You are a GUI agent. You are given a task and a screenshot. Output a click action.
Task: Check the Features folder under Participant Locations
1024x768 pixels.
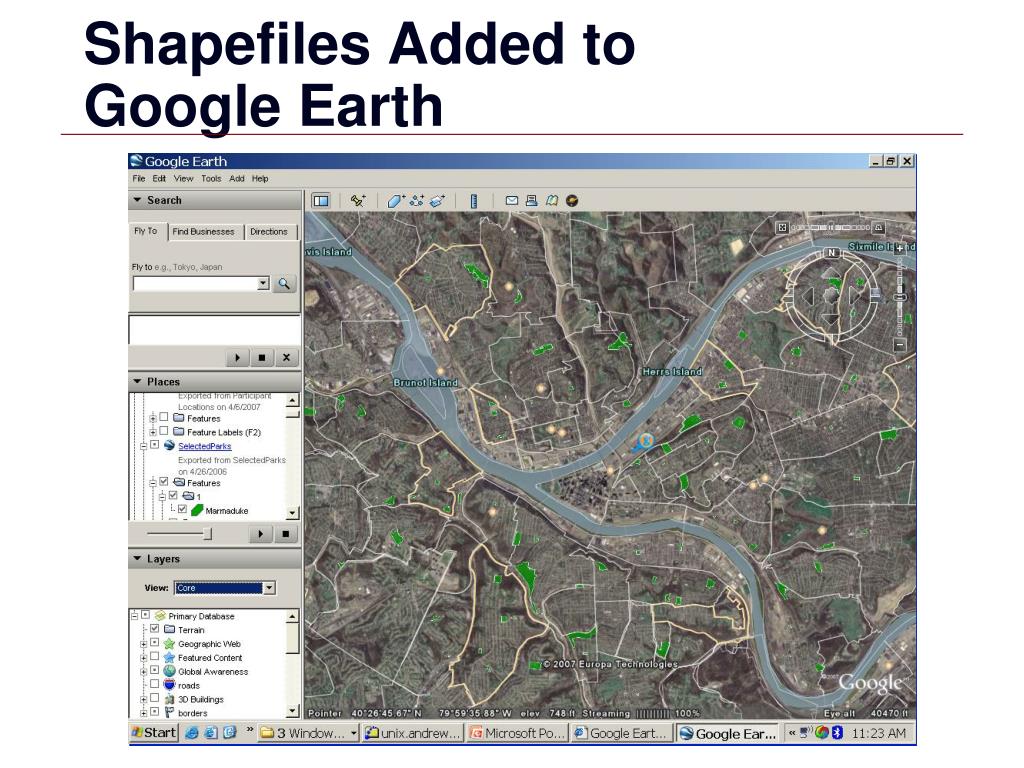point(164,417)
